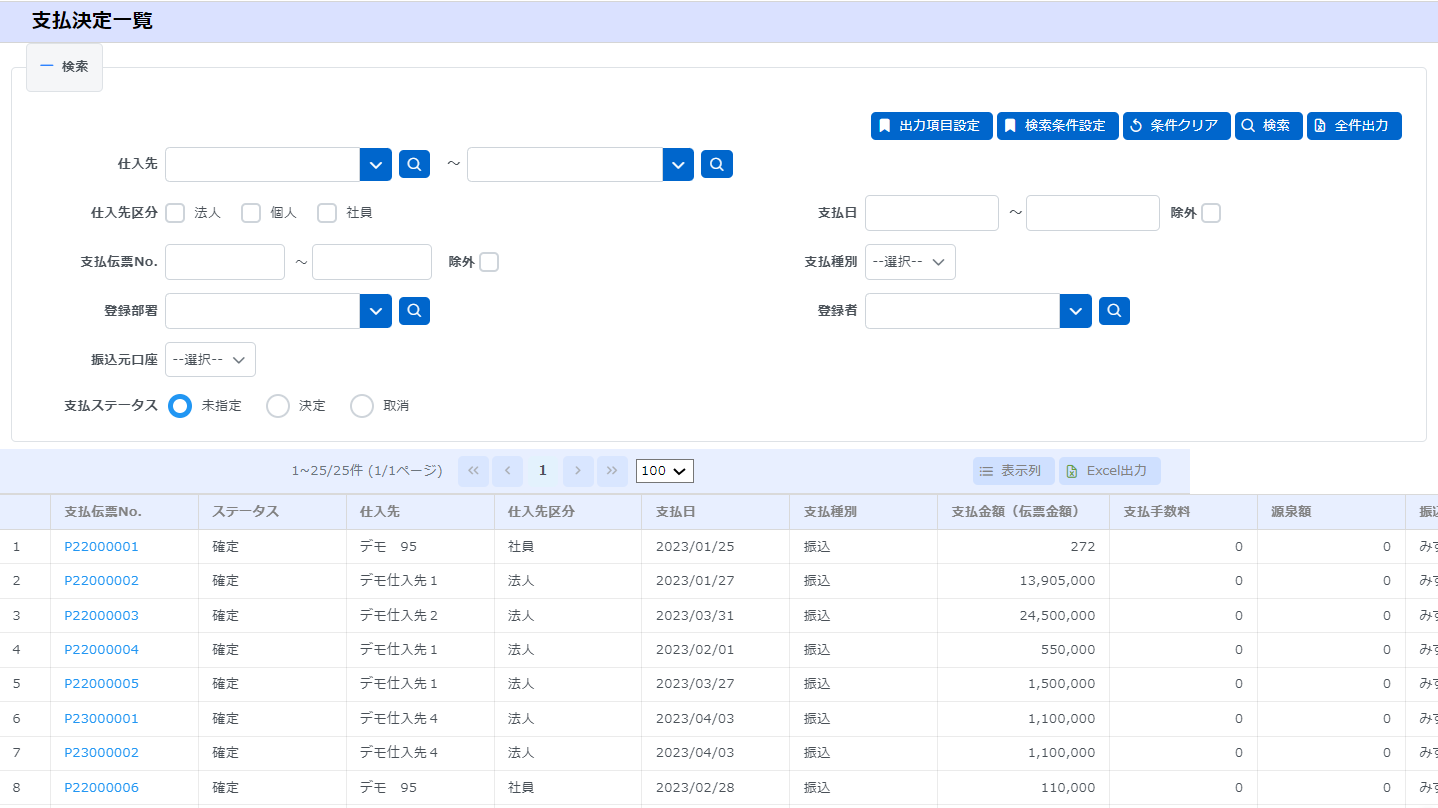Image resolution: width=1438 pixels, height=808 pixels.
Task: Open 検索条件設定 search condition settings
Action: [1058, 126]
